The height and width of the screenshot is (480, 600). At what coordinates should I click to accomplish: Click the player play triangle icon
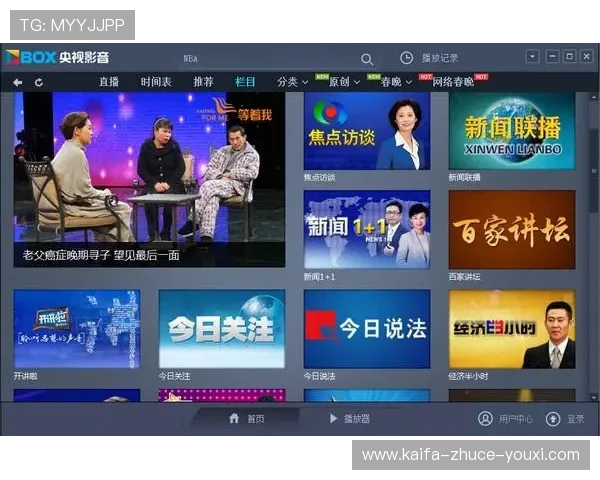pos(334,418)
